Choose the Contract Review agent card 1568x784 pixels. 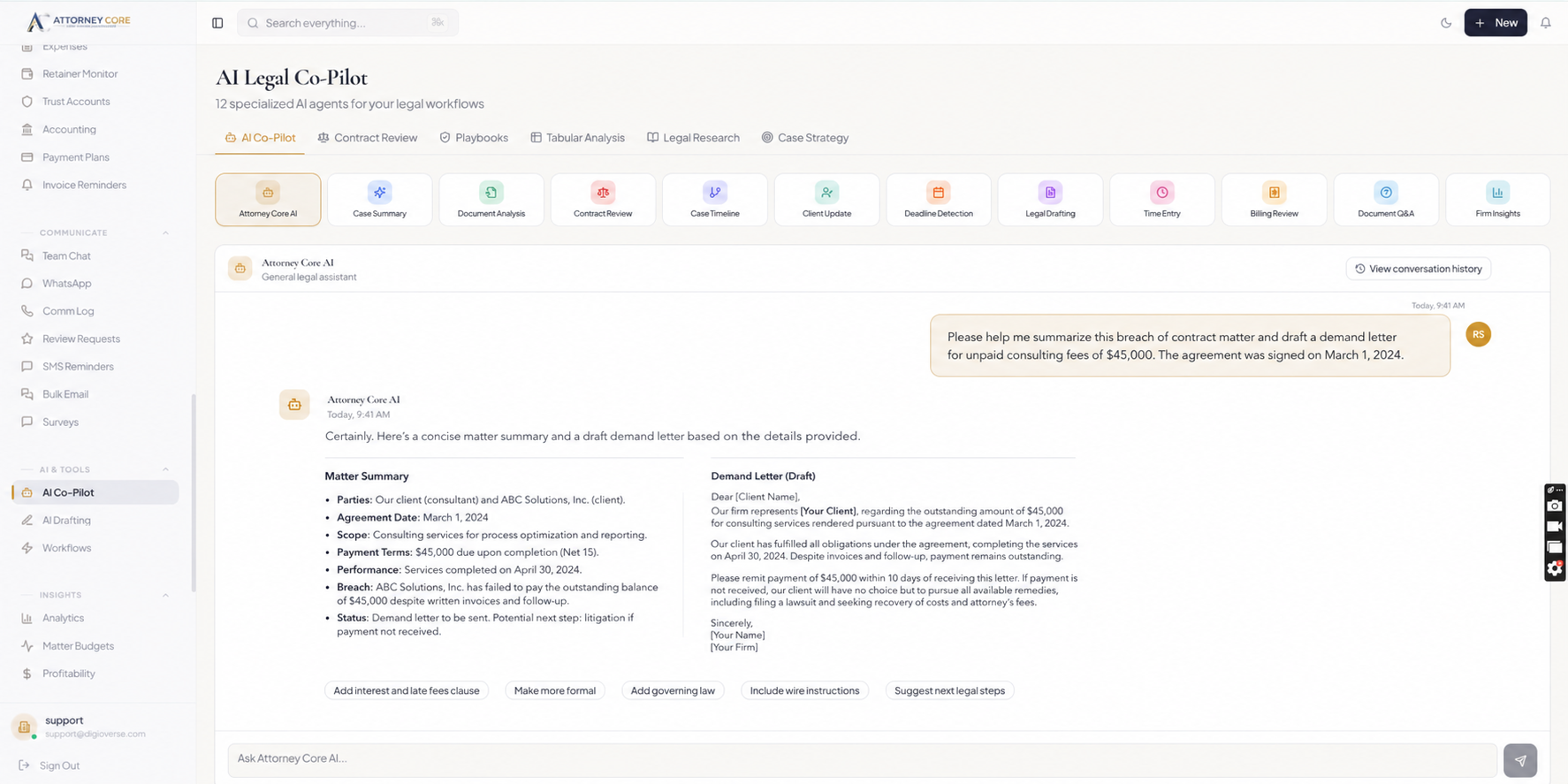[603, 200]
